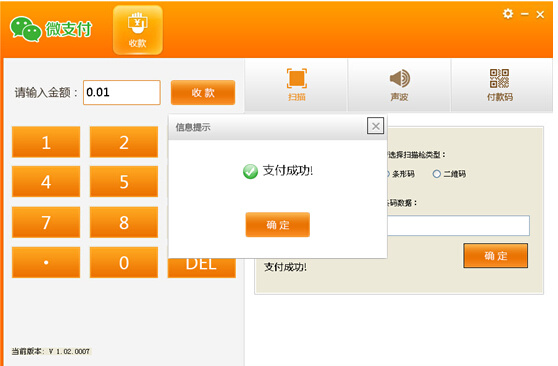The width and height of the screenshot is (558, 366).
Task: Switch to the 声波 sound wave mode
Action: point(399,85)
